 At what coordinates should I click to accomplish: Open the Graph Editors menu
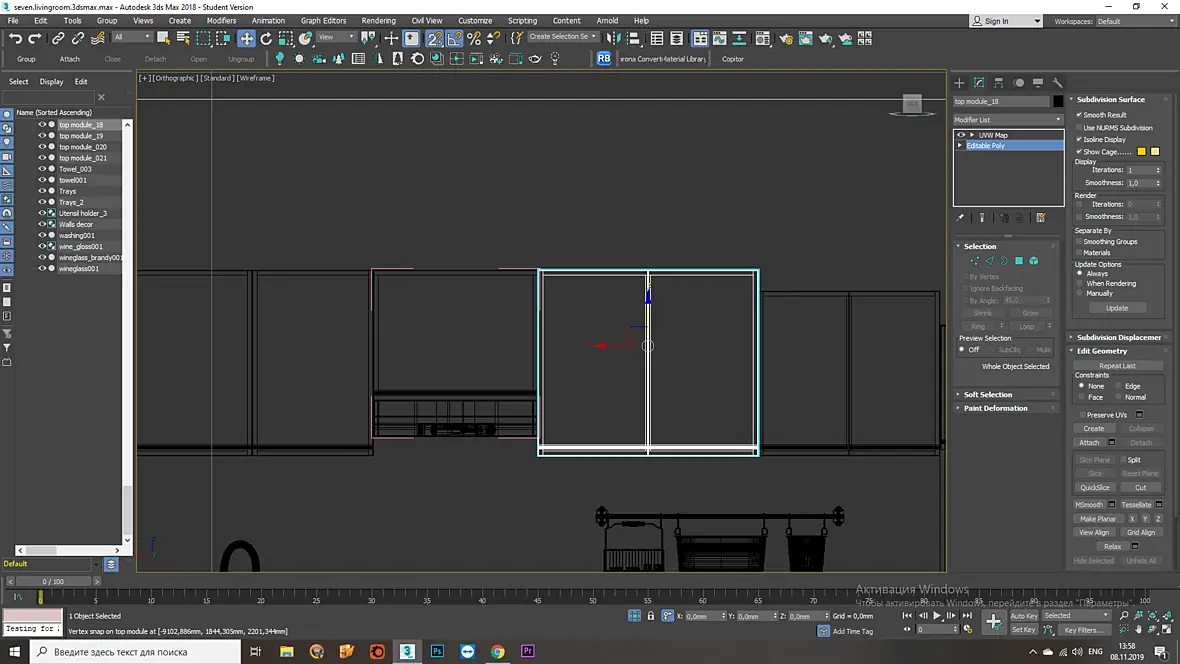coord(324,20)
